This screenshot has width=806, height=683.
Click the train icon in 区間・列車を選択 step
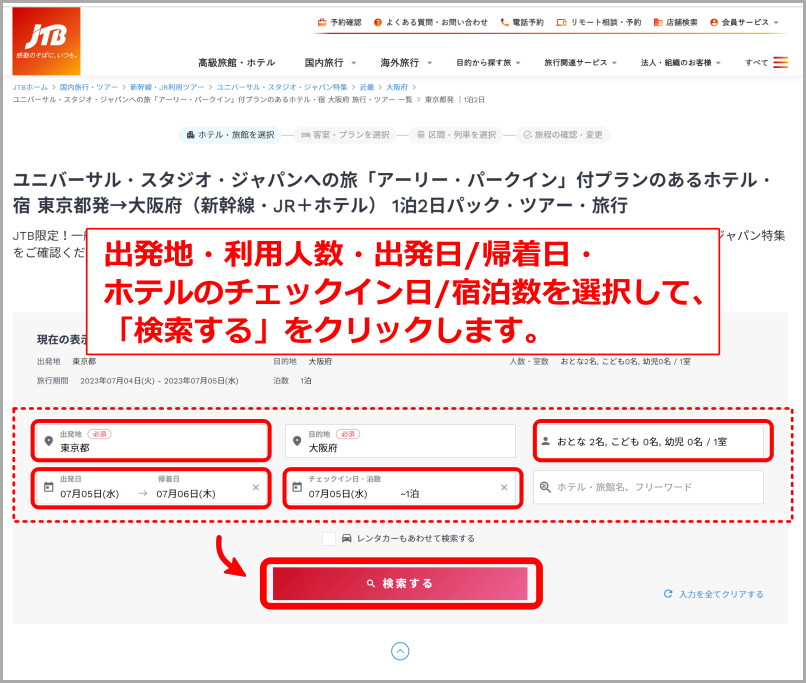click(x=420, y=135)
